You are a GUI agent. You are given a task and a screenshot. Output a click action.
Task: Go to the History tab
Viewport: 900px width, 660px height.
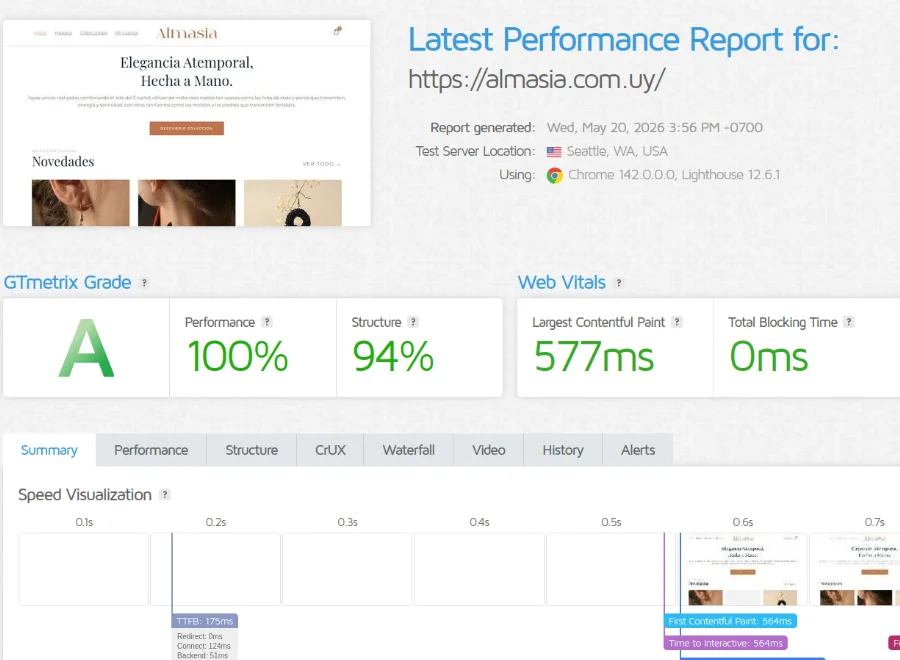point(563,450)
